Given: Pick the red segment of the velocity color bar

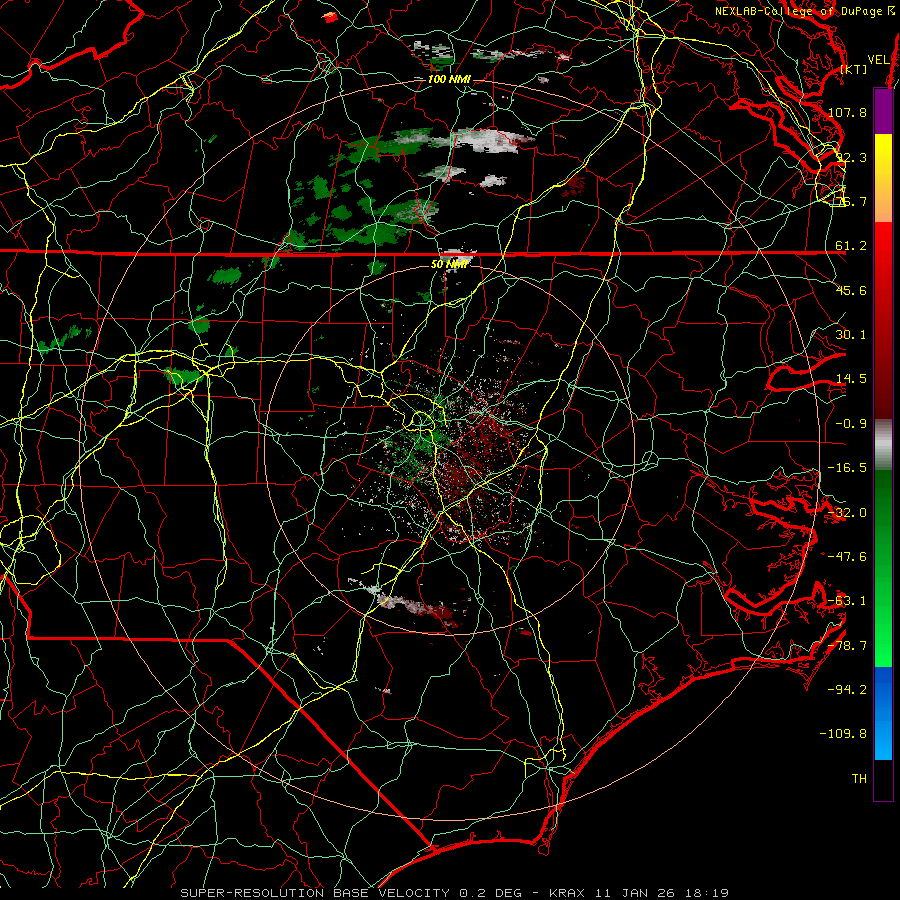Looking at the screenshot, I should (883, 320).
